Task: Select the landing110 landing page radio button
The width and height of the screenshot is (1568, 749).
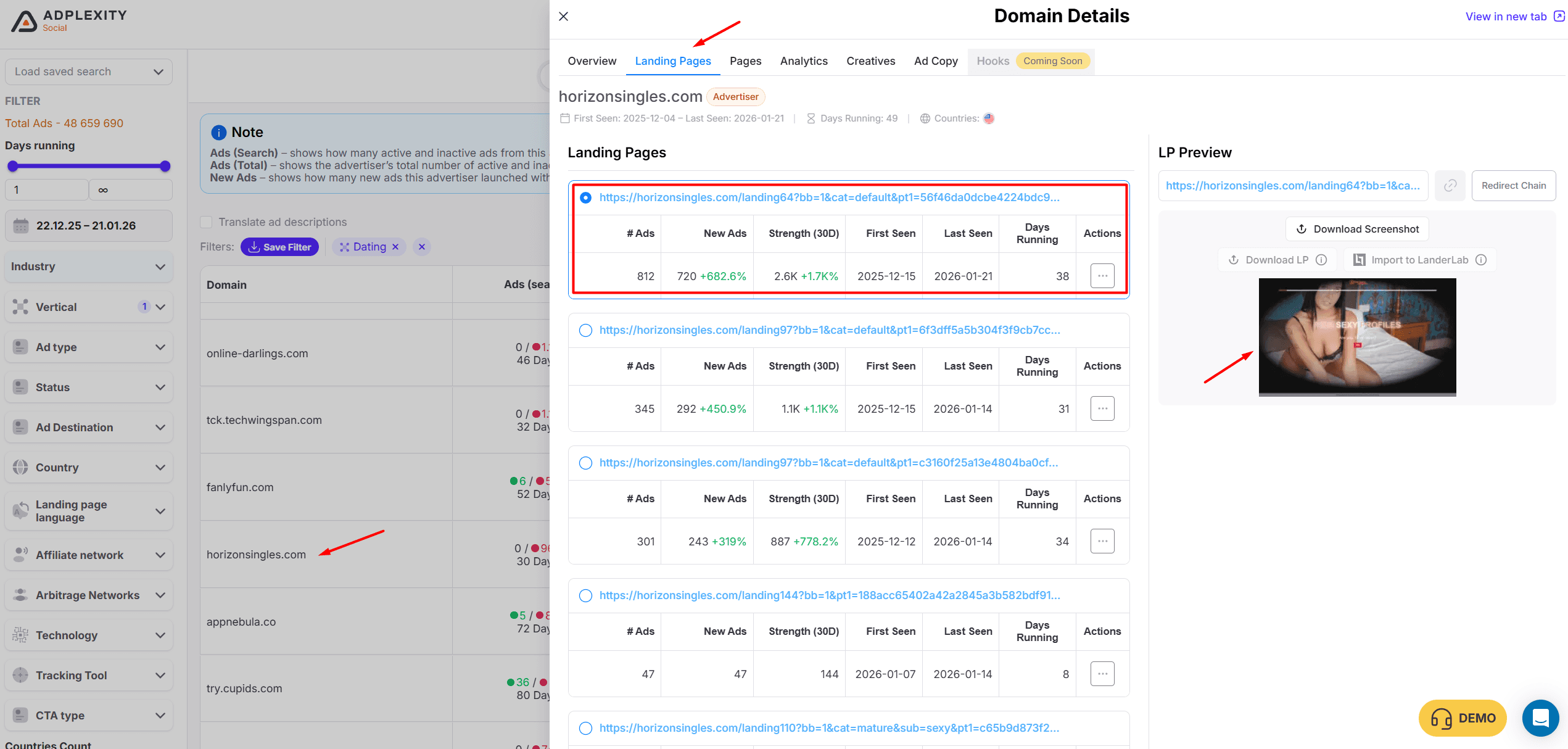Action: pyautogui.click(x=585, y=728)
